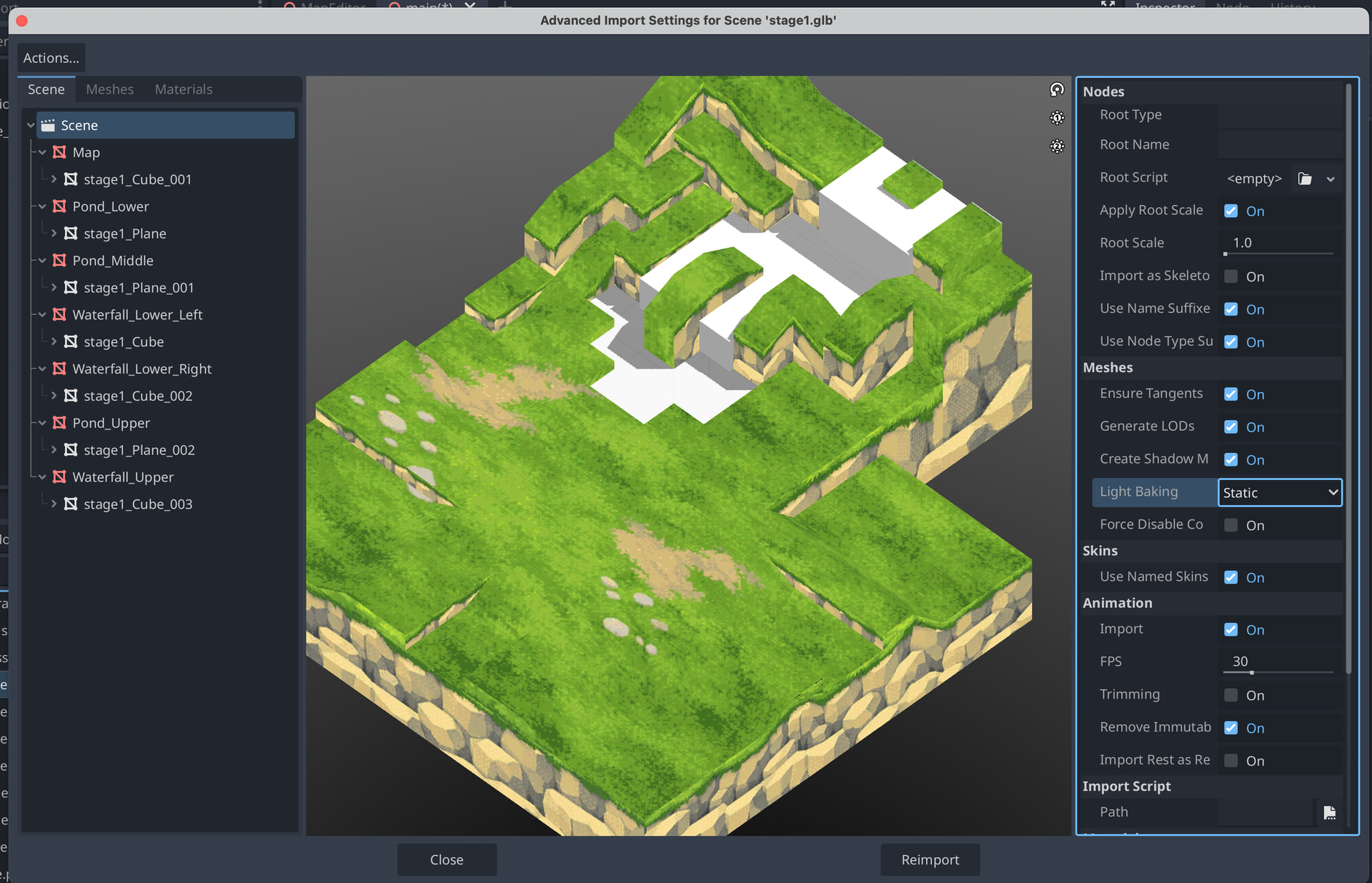Switch to the Meshes tab

pyautogui.click(x=109, y=89)
